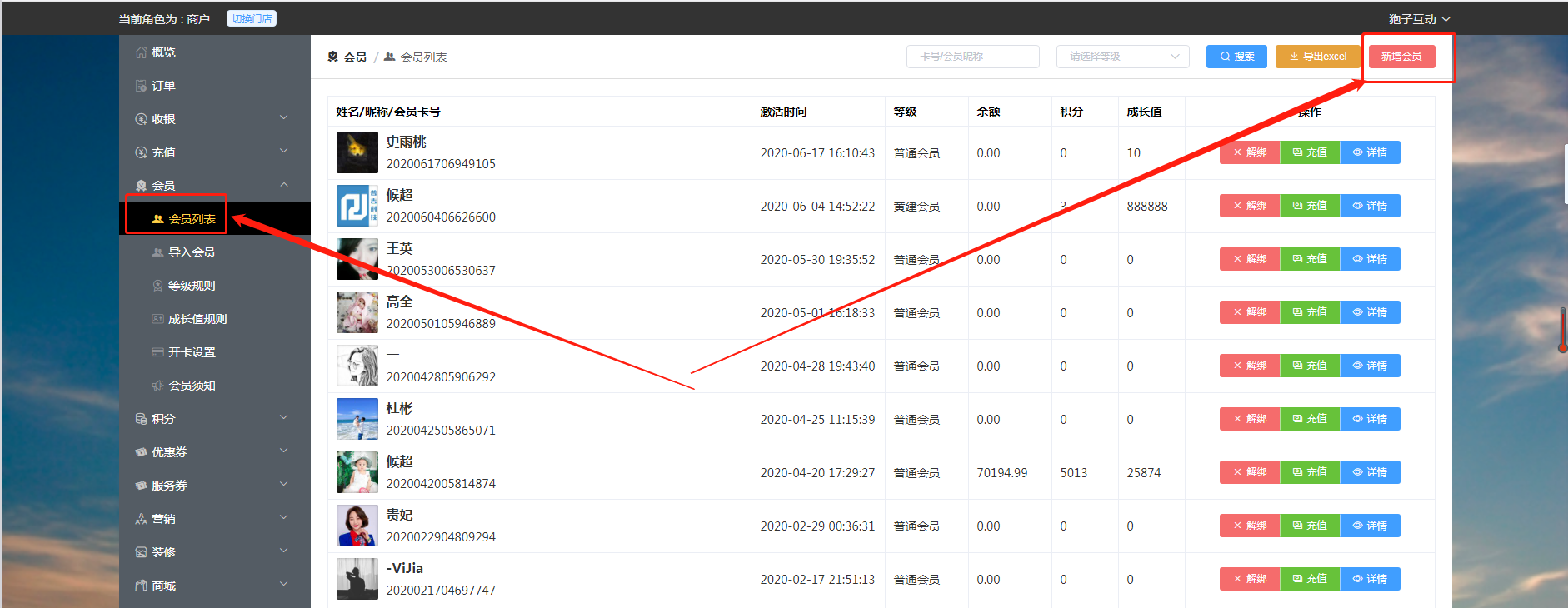Image resolution: width=1568 pixels, height=608 pixels.
Task: Click 解绑 for card 2020042005814874
Action: 1250,472
